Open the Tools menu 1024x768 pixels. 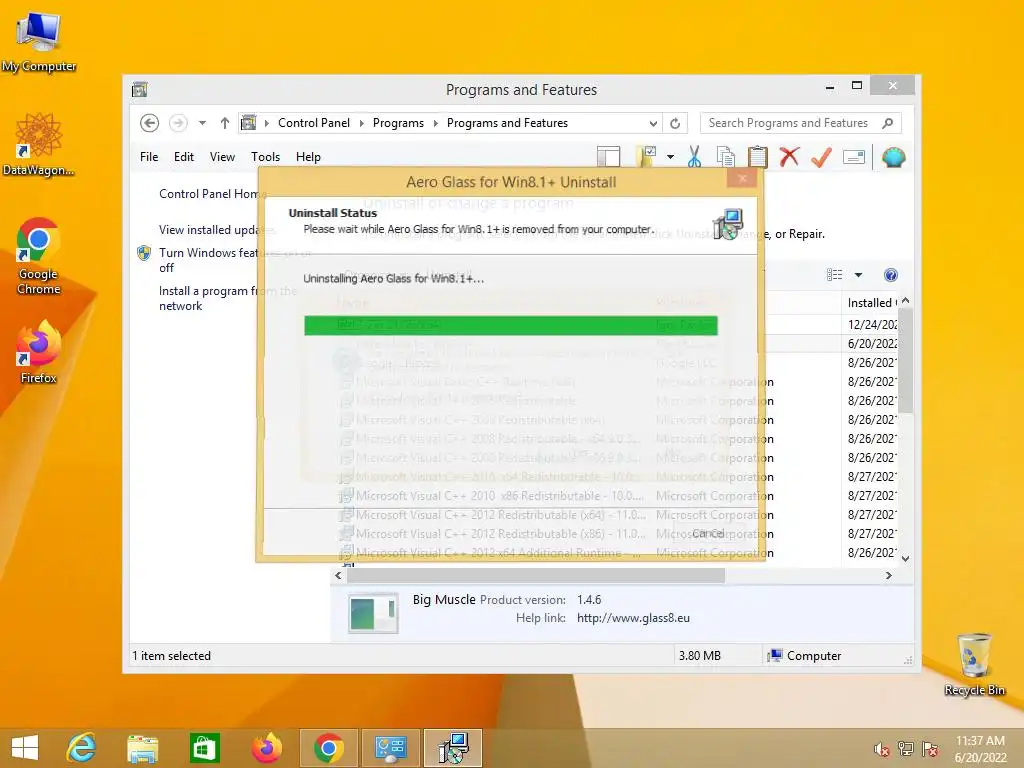(x=265, y=157)
